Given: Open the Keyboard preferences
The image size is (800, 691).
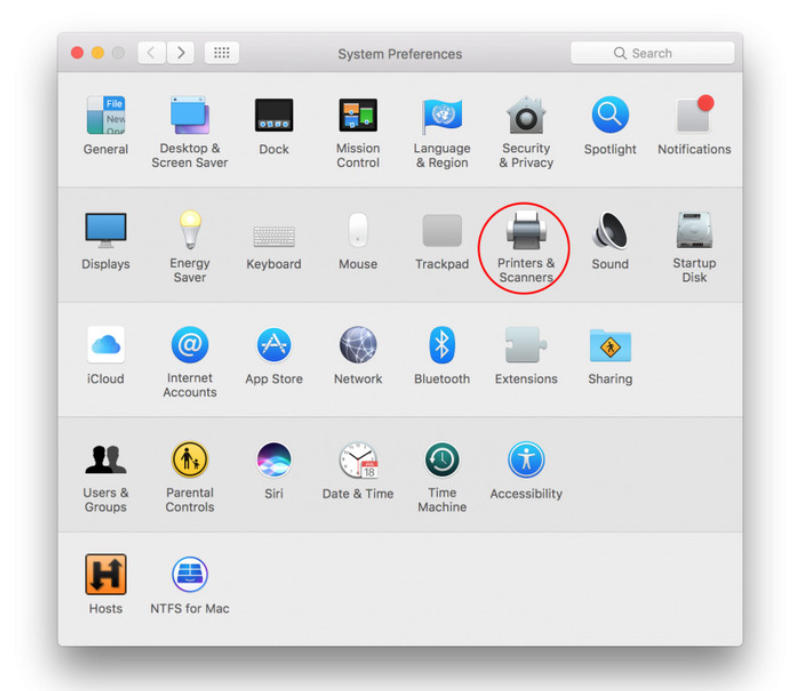Looking at the screenshot, I should 274,232.
